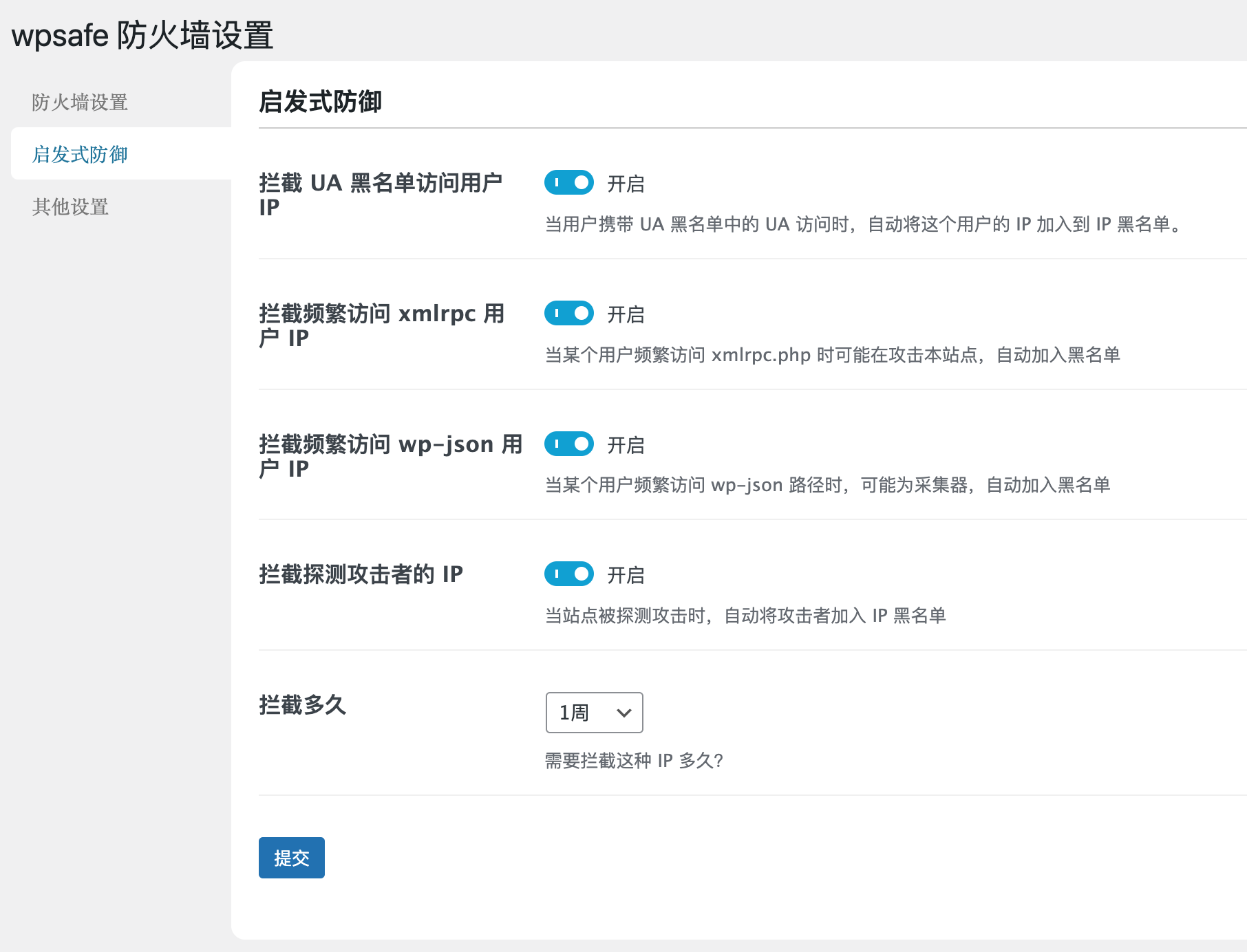The width and height of the screenshot is (1247, 952).
Task: Open the 拦截多久 duration dropdown
Action: tap(595, 713)
